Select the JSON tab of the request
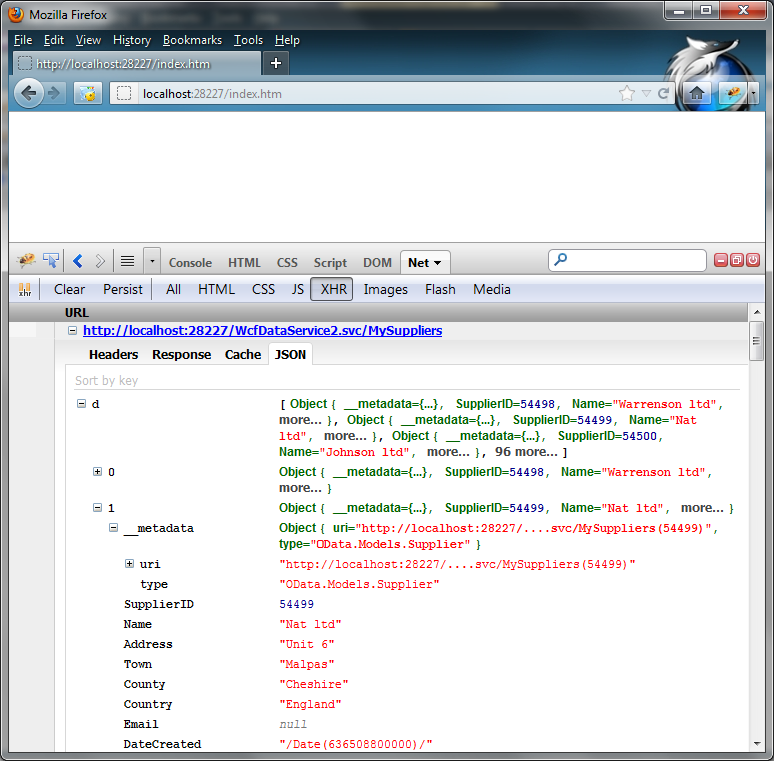774x761 pixels. [x=290, y=354]
